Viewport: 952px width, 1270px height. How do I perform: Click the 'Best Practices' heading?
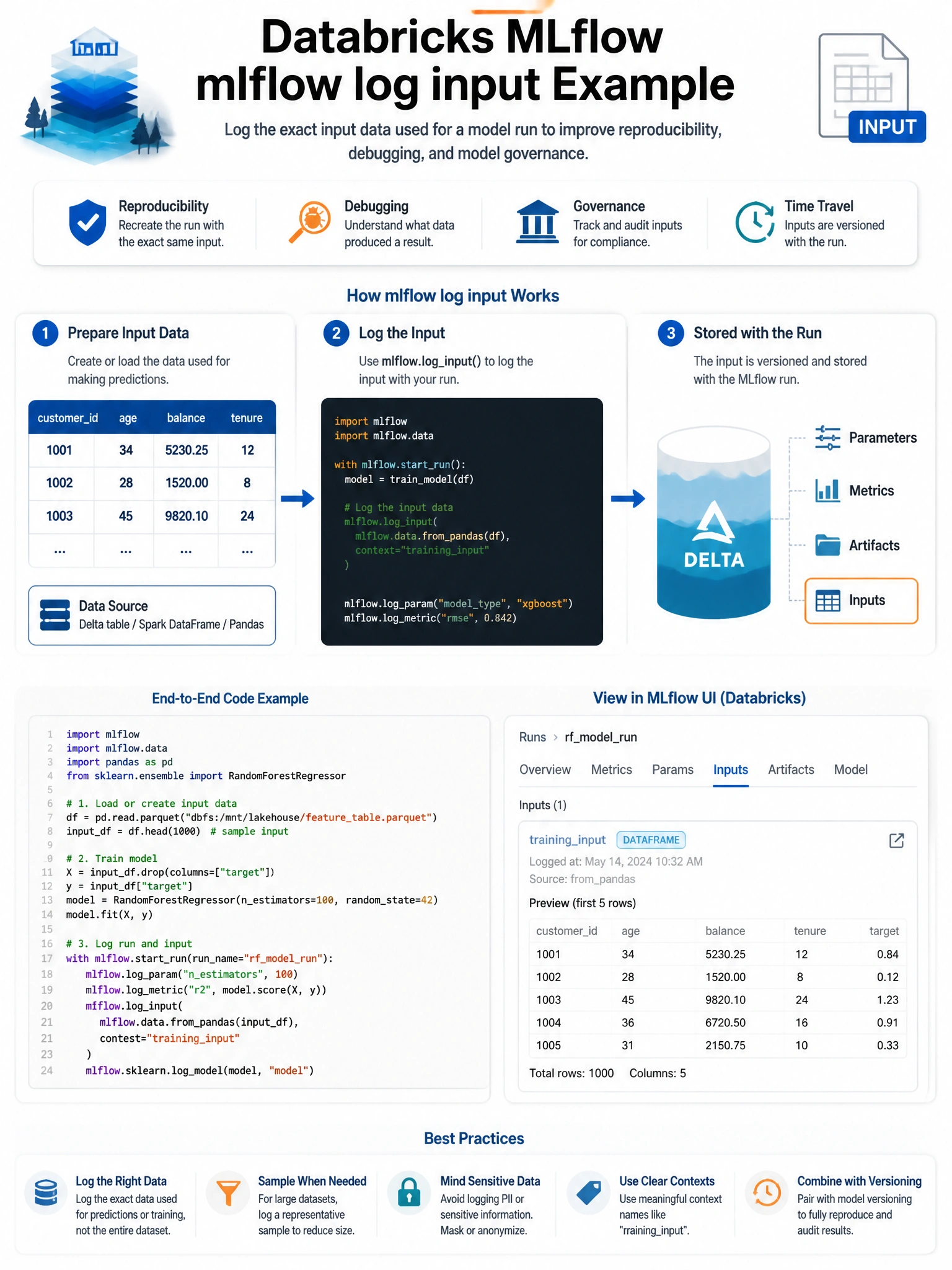pos(474,1139)
